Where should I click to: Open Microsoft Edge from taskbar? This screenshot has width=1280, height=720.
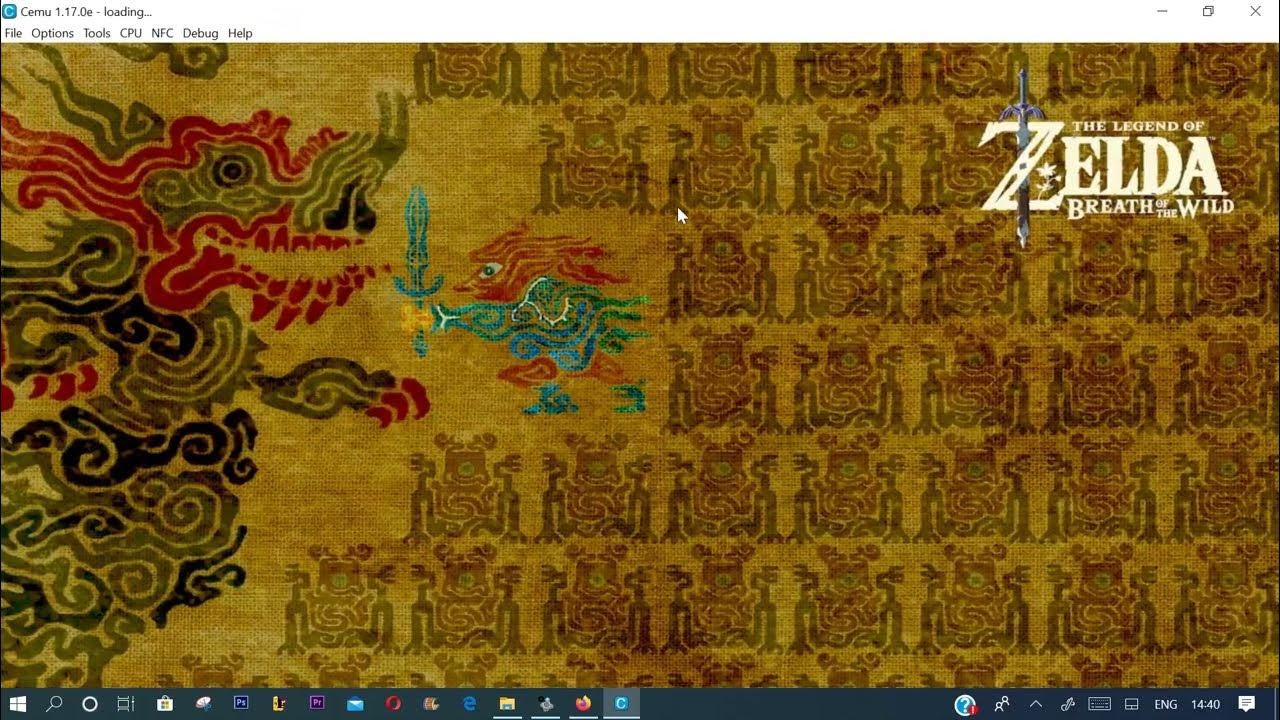click(469, 704)
